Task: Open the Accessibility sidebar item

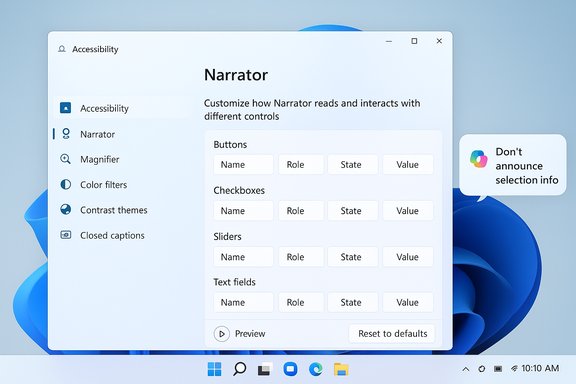Action: click(121, 108)
